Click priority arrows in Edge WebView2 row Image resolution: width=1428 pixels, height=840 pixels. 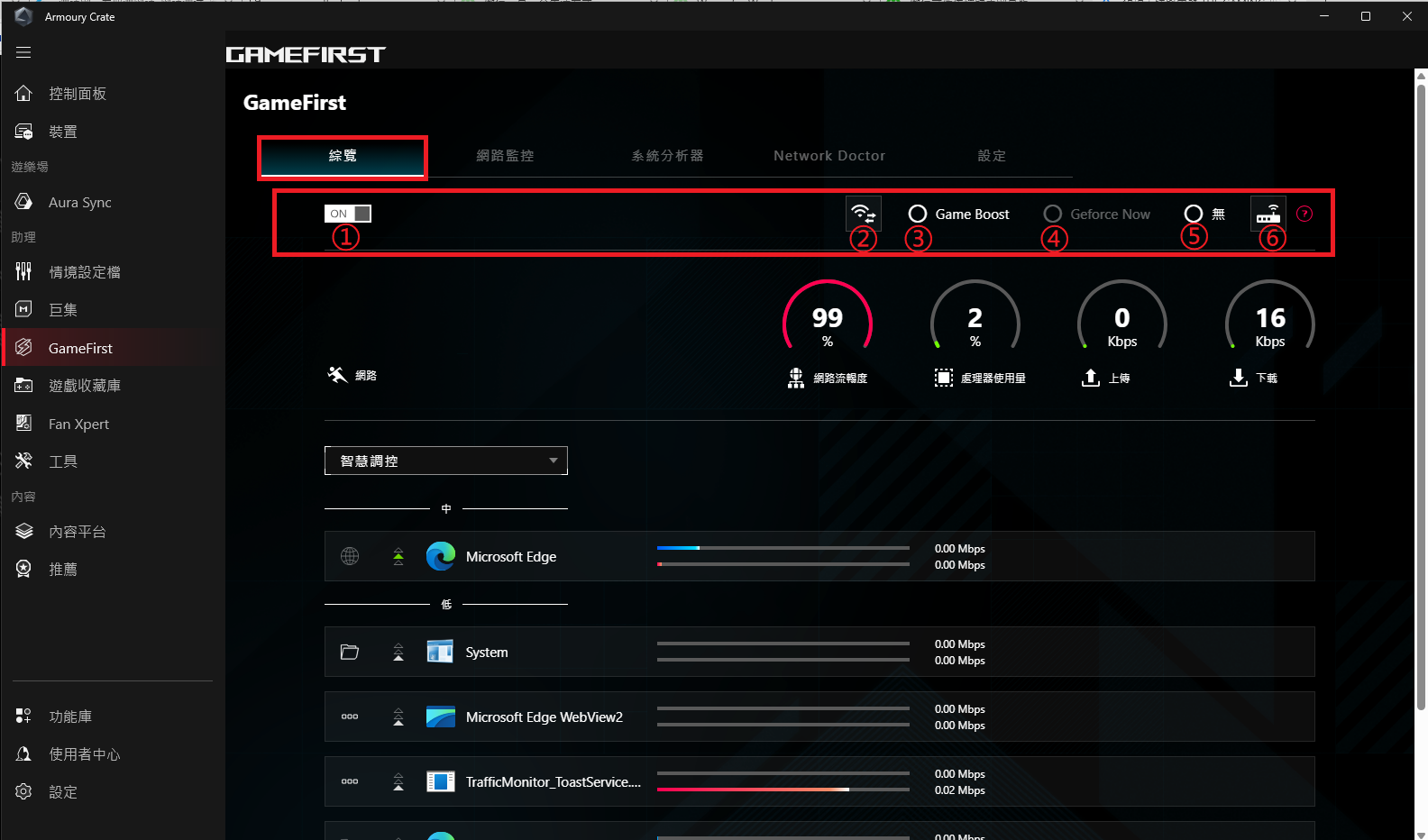pyautogui.click(x=398, y=717)
